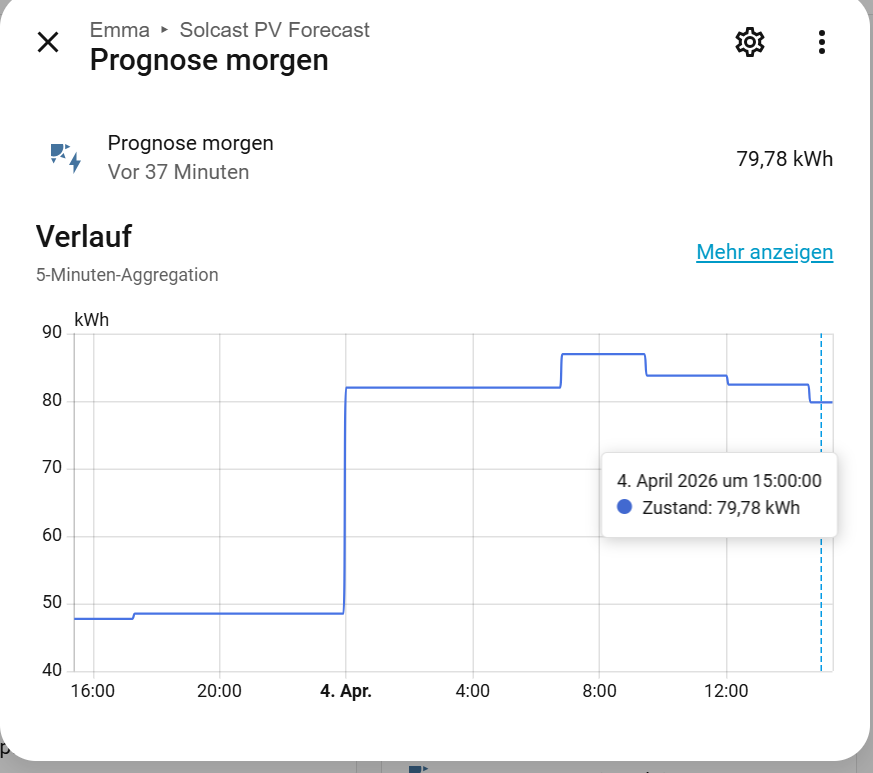The width and height of the screenshot is (873, 773).
Task: Click the steep rise in the line at 4. Apr.
Action: pos(345,501)
